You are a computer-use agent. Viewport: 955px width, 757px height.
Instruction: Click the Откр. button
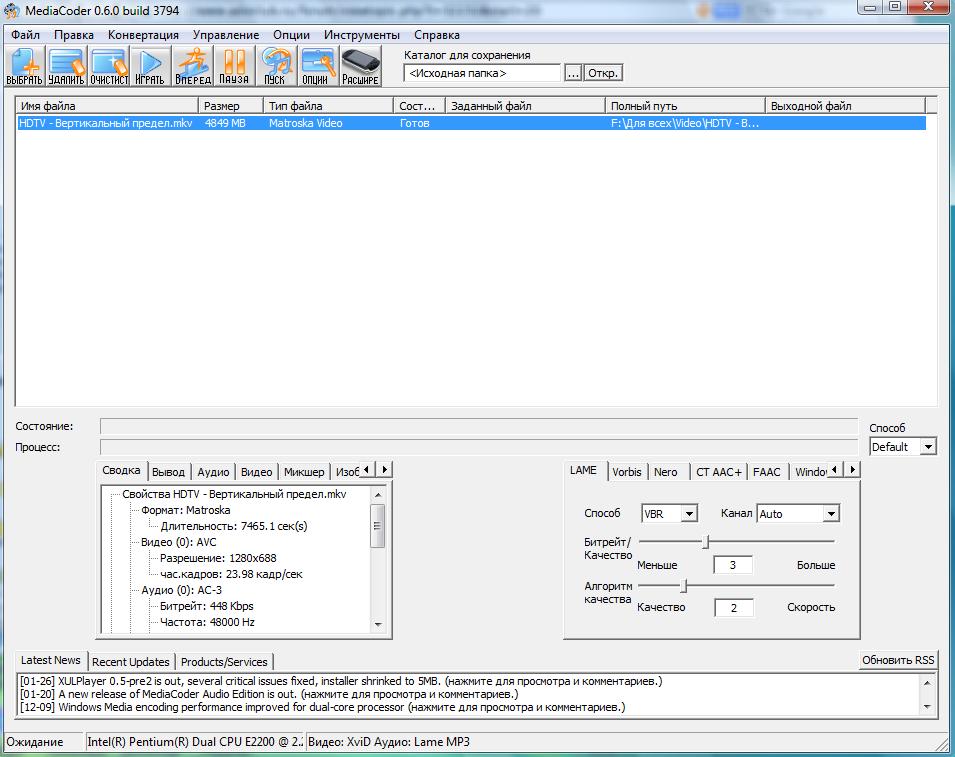(603, 73)
